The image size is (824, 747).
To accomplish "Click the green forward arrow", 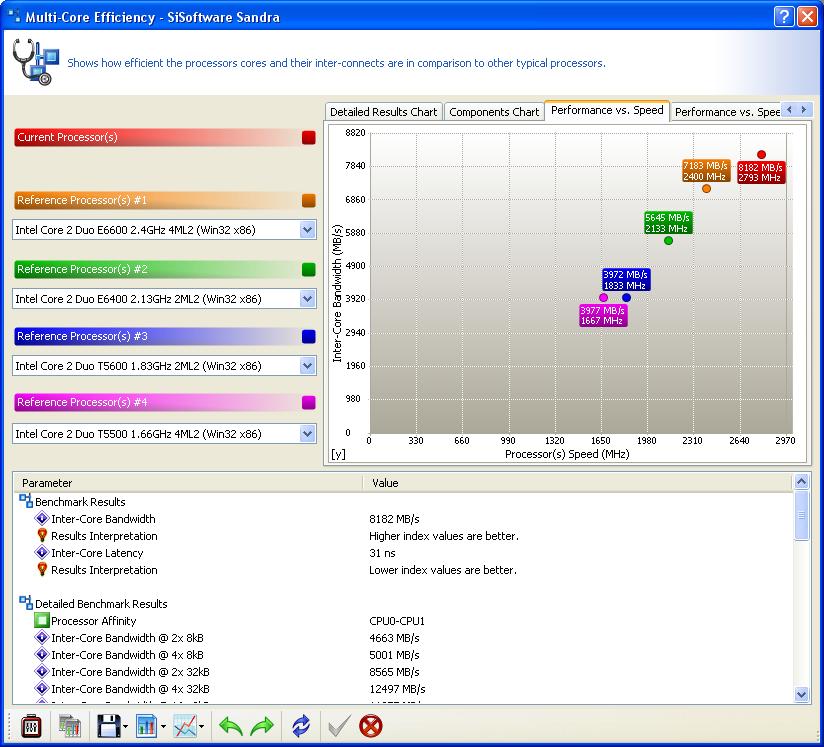I will [x=262, y=726].
